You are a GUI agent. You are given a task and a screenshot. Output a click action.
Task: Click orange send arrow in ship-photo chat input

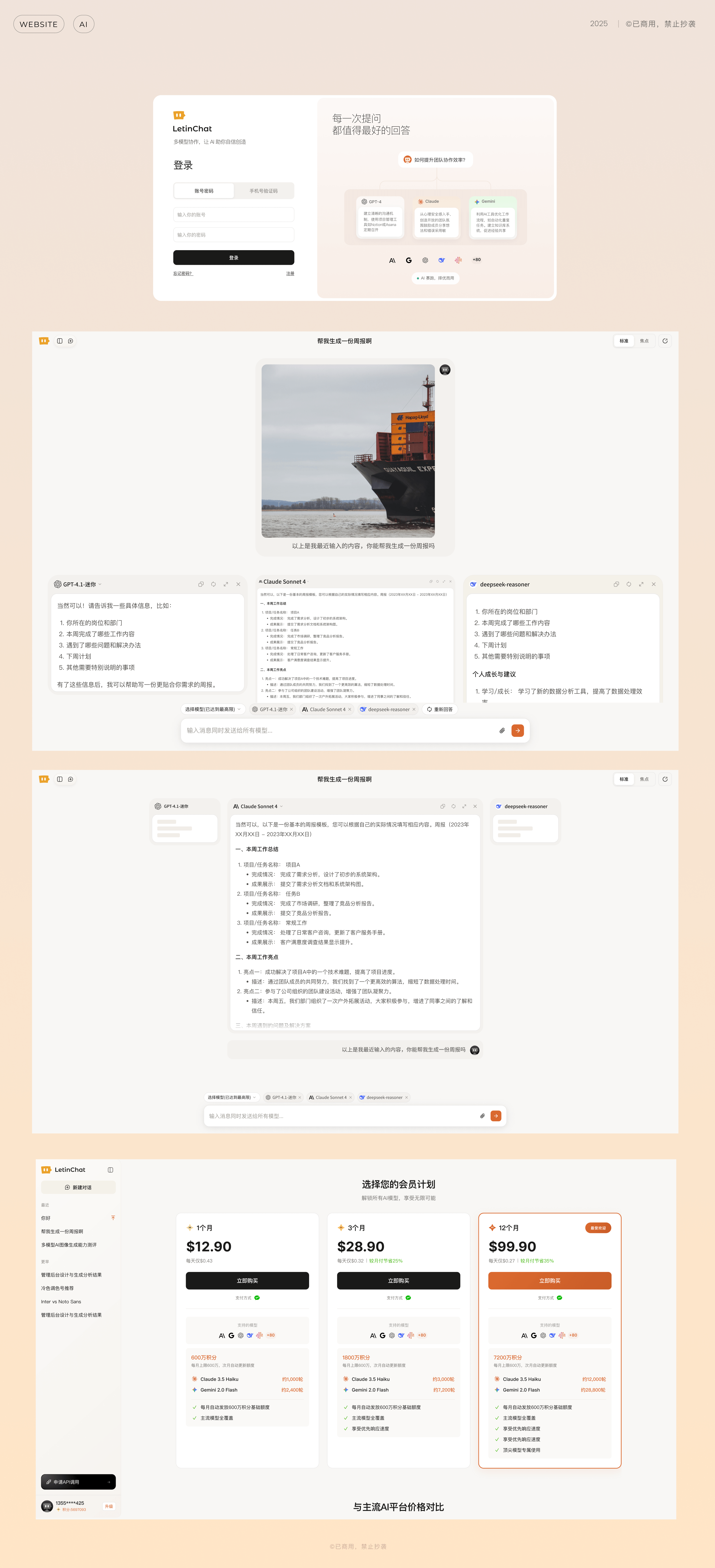click(518, 730)
